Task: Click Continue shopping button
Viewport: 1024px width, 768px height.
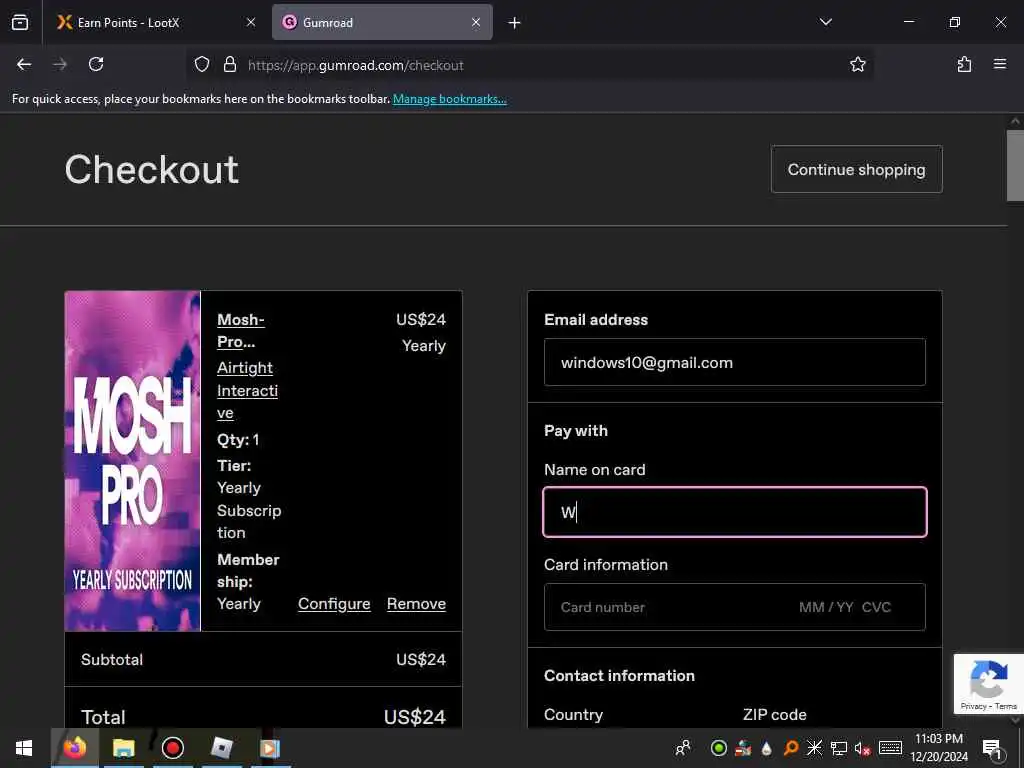Action: 856,169
